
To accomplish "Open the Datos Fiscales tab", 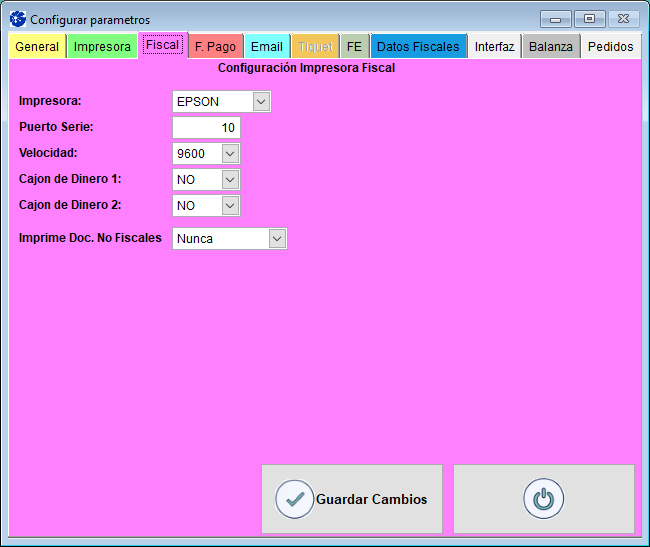I will pyautogui.click(x=418, y=47).
